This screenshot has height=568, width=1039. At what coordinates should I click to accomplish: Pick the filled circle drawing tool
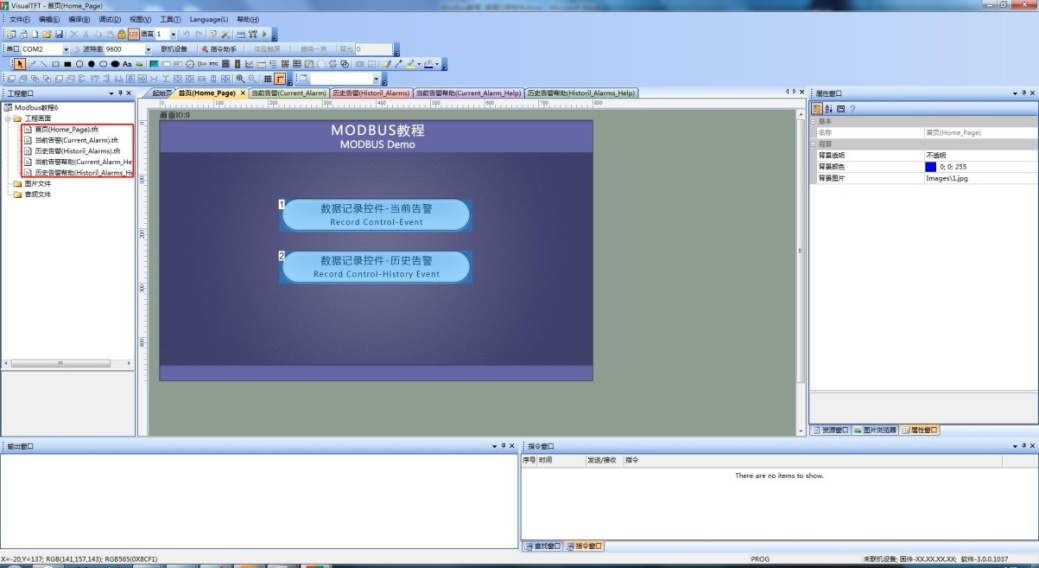[x=91, y=64]
